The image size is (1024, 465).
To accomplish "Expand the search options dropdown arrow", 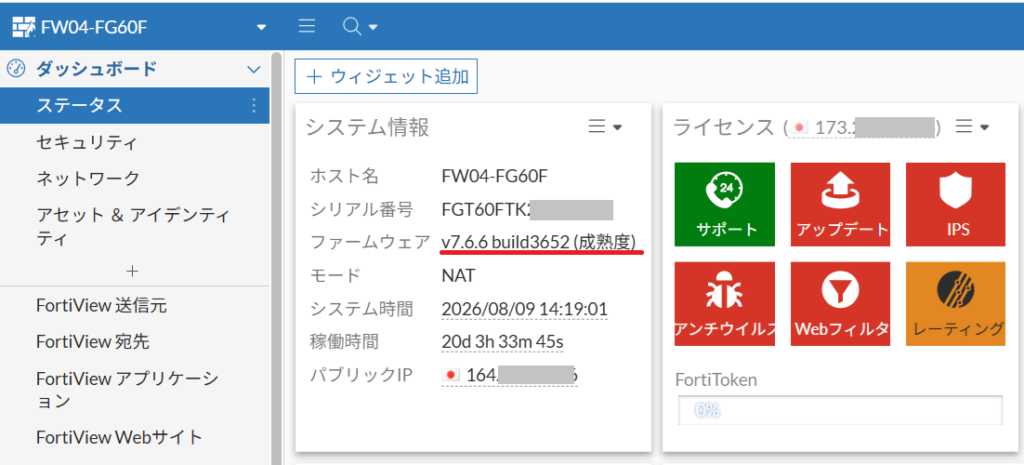I will pyautogui.click(x=374, y=27).
